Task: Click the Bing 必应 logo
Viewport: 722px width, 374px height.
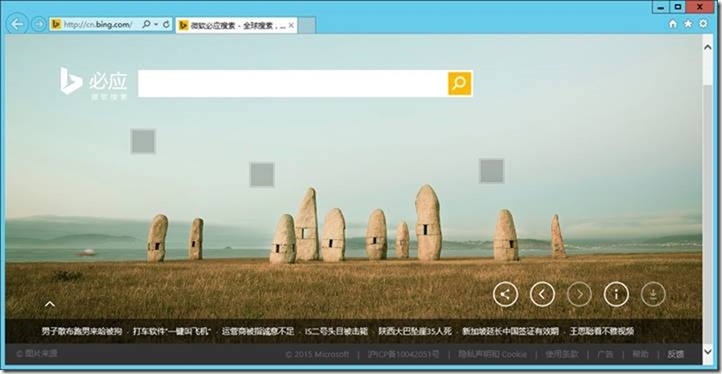Action: click(x=93, y=83)
